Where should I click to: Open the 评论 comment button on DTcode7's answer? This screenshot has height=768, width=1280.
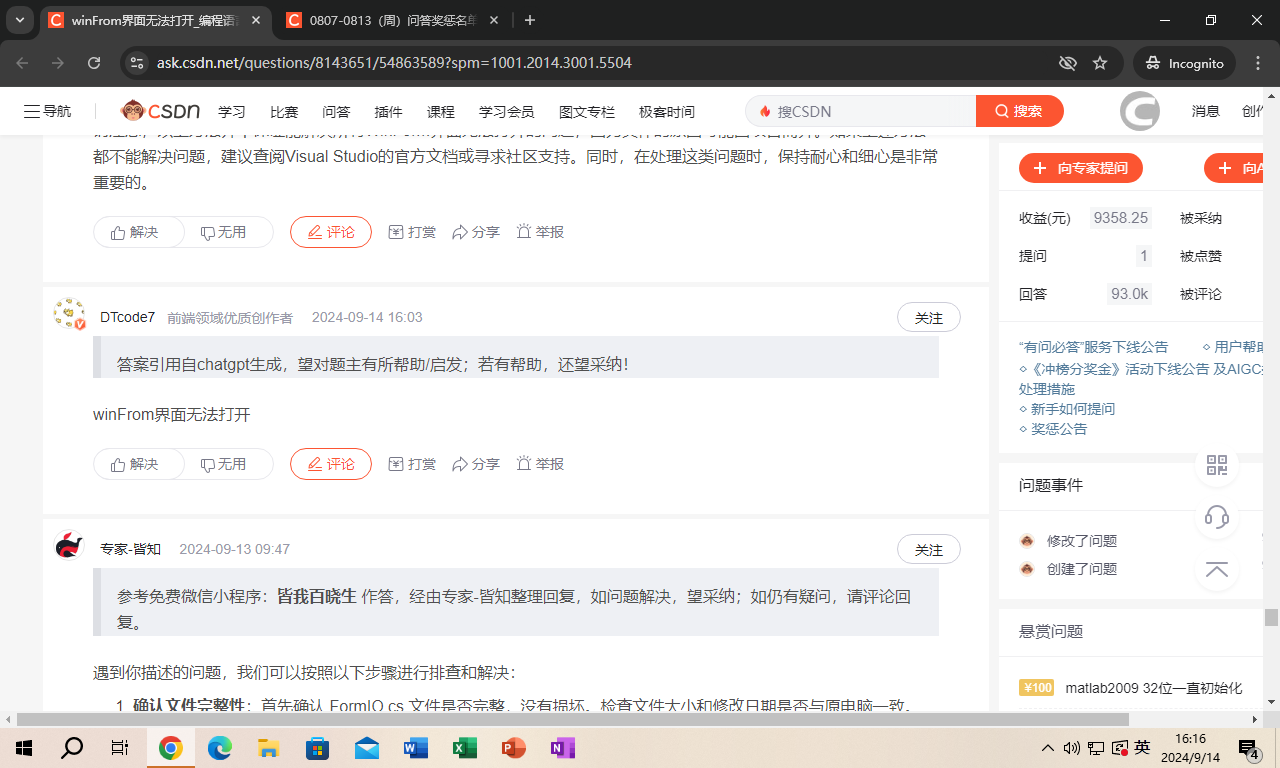click(330, 463)
